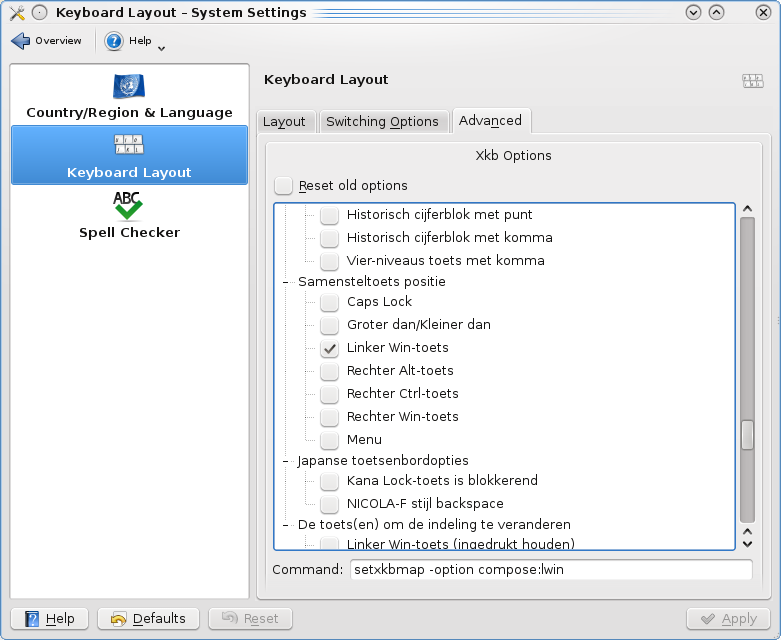Viewport: 781px width, 640px height.
Task: Uncheck the Linker Win-toets option
Action: [329, 348]
